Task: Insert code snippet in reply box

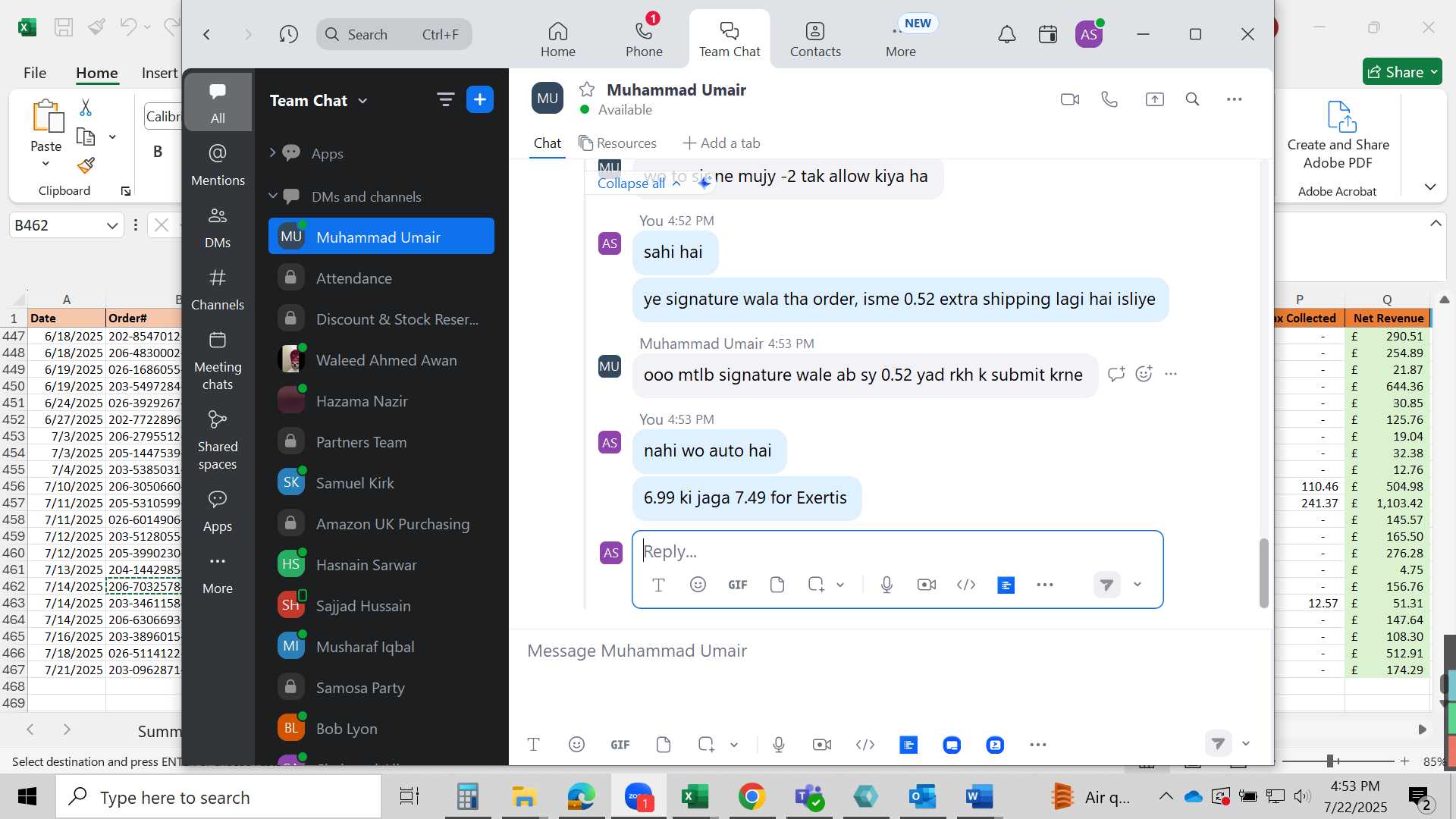Action: pos(966,585)
